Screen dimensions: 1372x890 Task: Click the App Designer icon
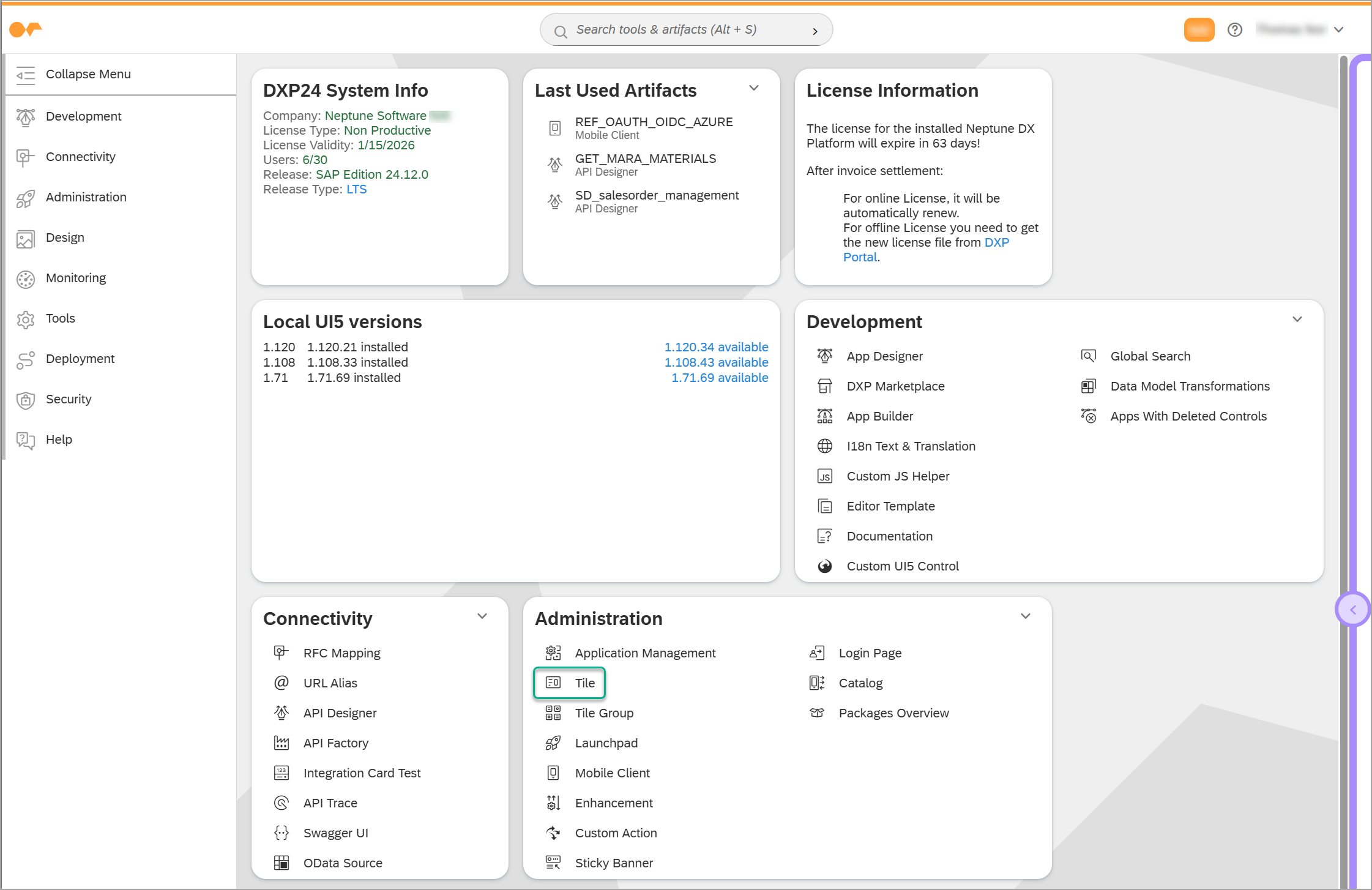[x=824, y=356]
